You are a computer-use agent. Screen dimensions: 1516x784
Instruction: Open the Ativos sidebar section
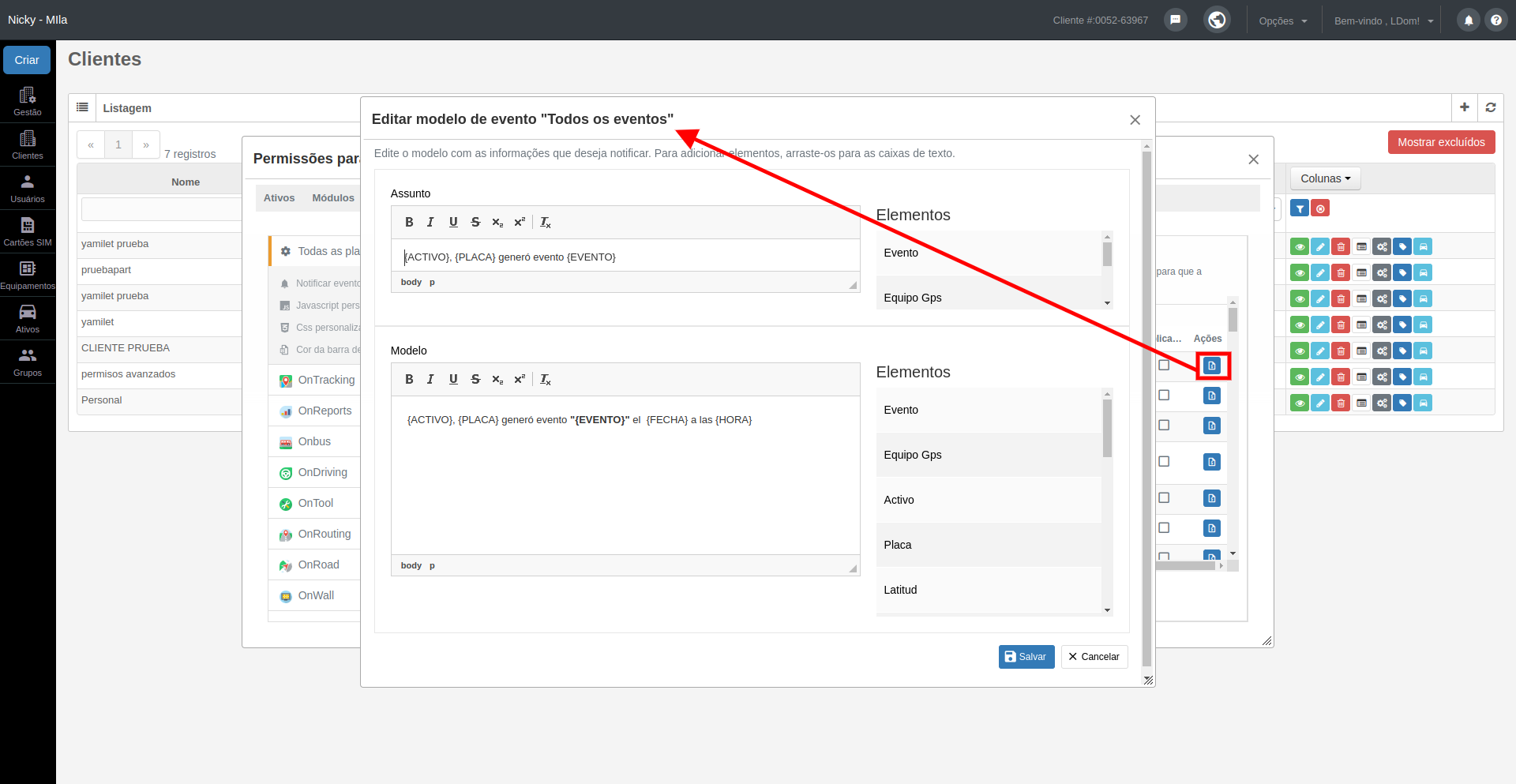coord(28,319)
